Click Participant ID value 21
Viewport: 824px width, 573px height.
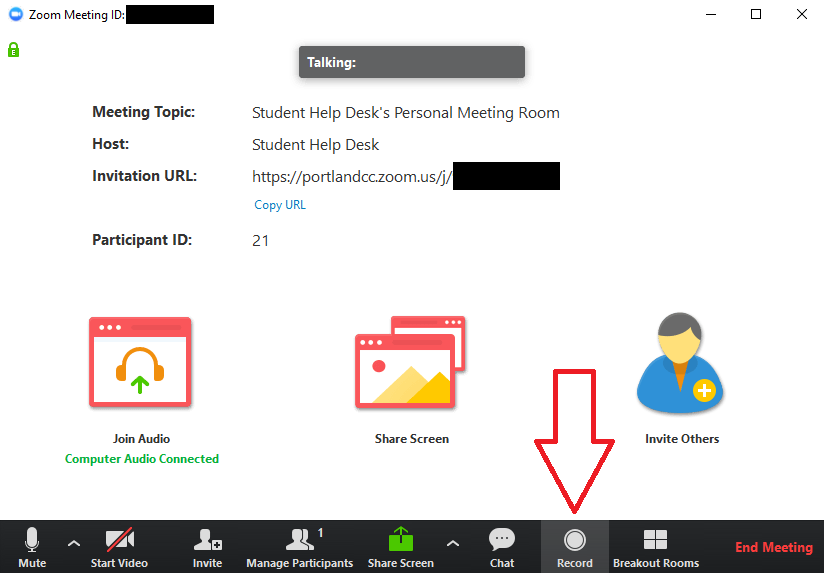261,241
